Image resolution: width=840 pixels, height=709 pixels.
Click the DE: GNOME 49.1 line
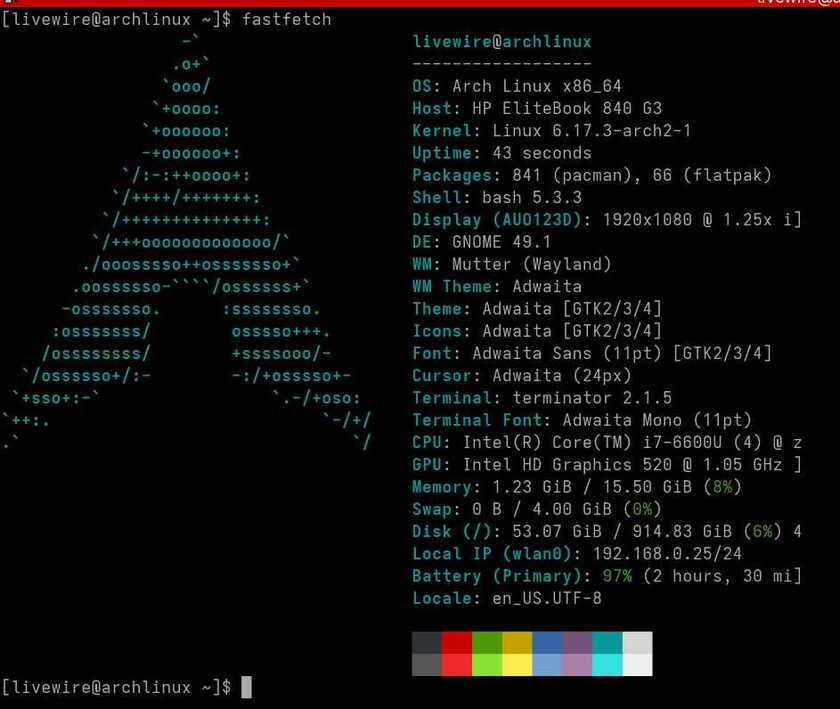(x=481, y=242)
